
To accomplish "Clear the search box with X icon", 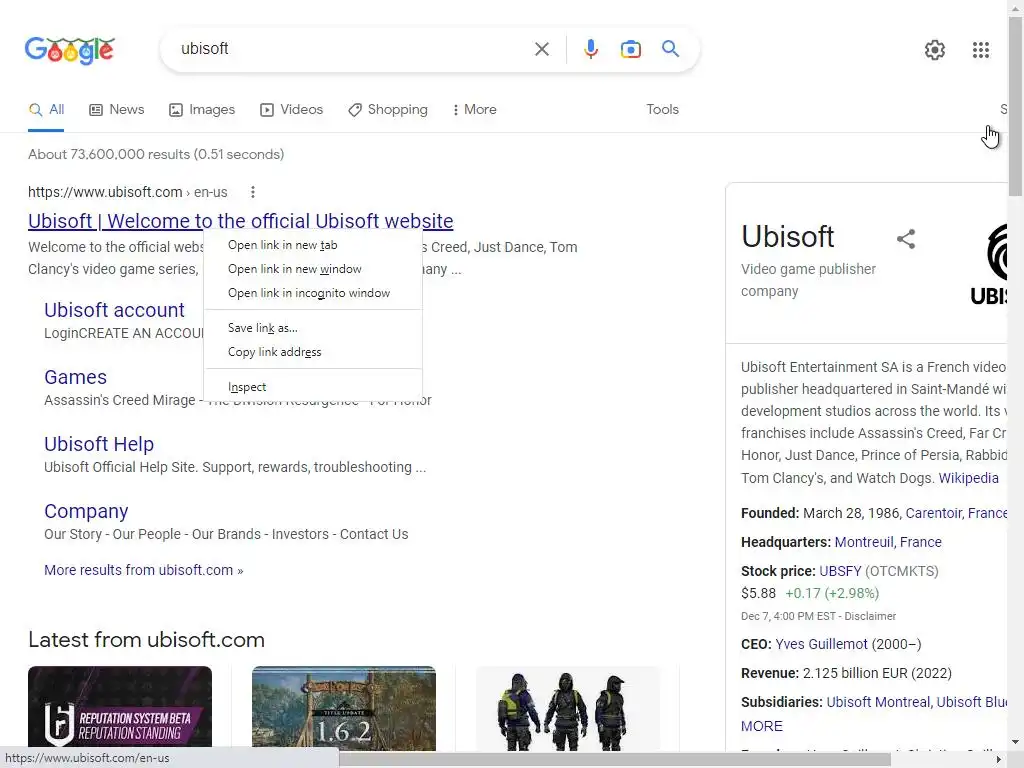I will pos(541,49).
